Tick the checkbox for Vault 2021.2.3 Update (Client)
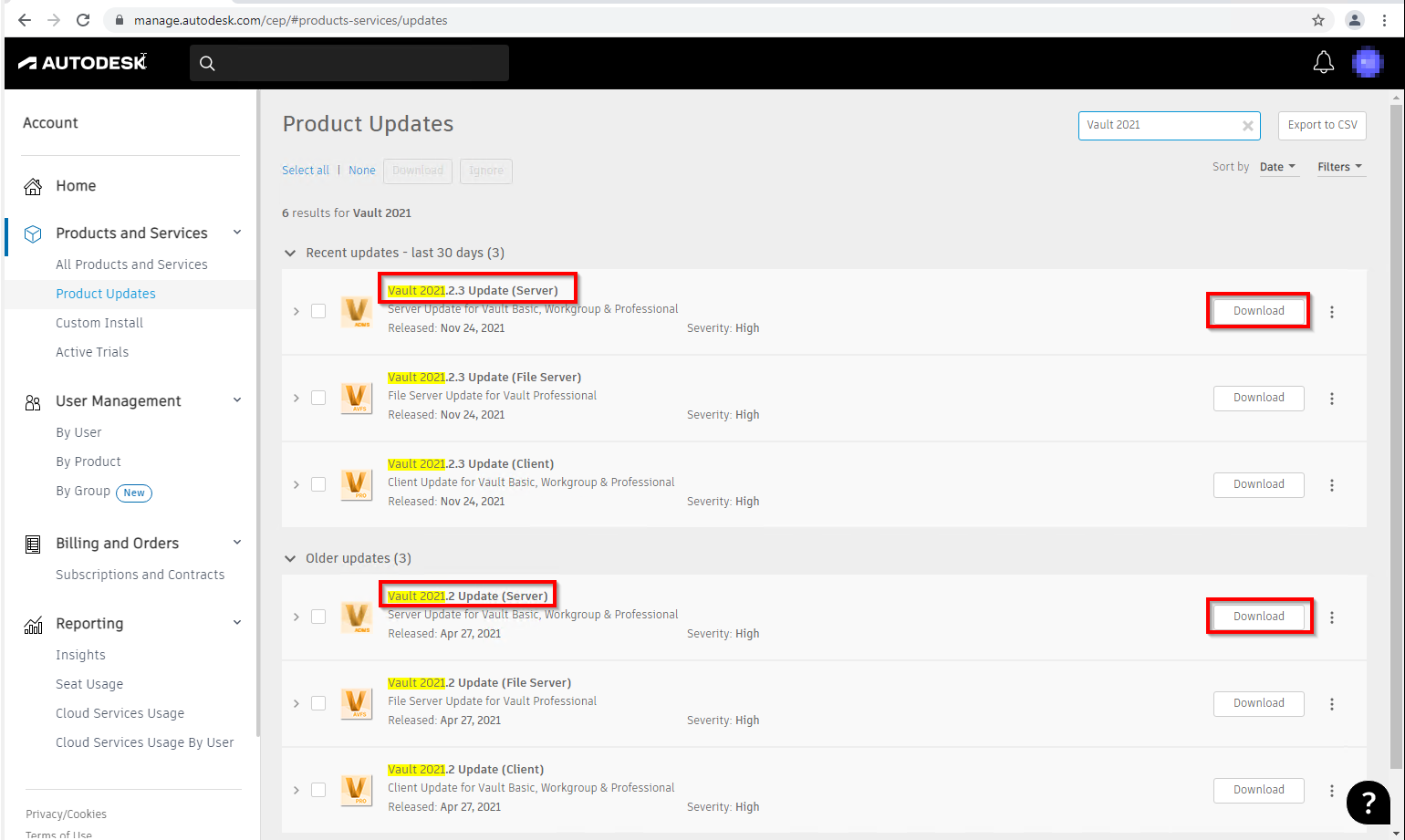1405x840 pixels. coord(318,484)
